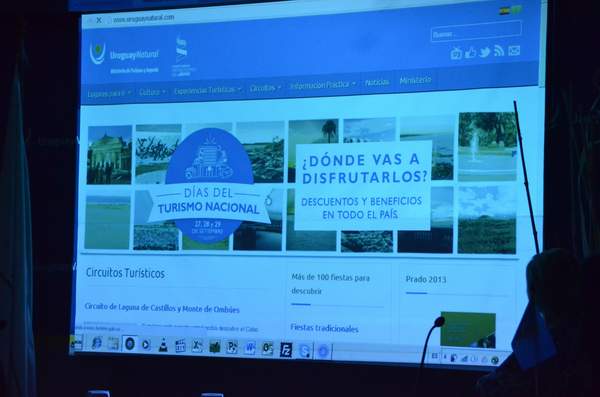Click the green Prado 2013 thumbnail image
This screenshot has height=397, width=600.
468,330
